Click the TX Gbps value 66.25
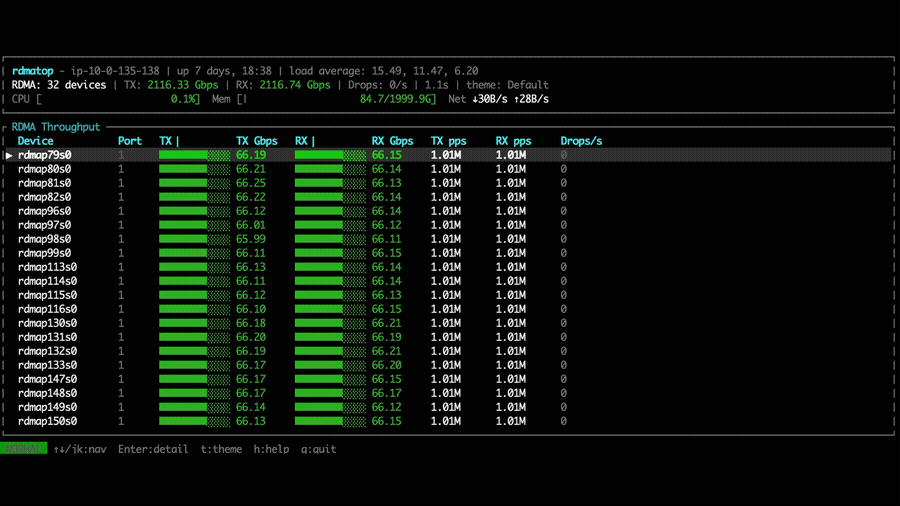The height and width of the screenshot is (506, 900). coord(251,183)
